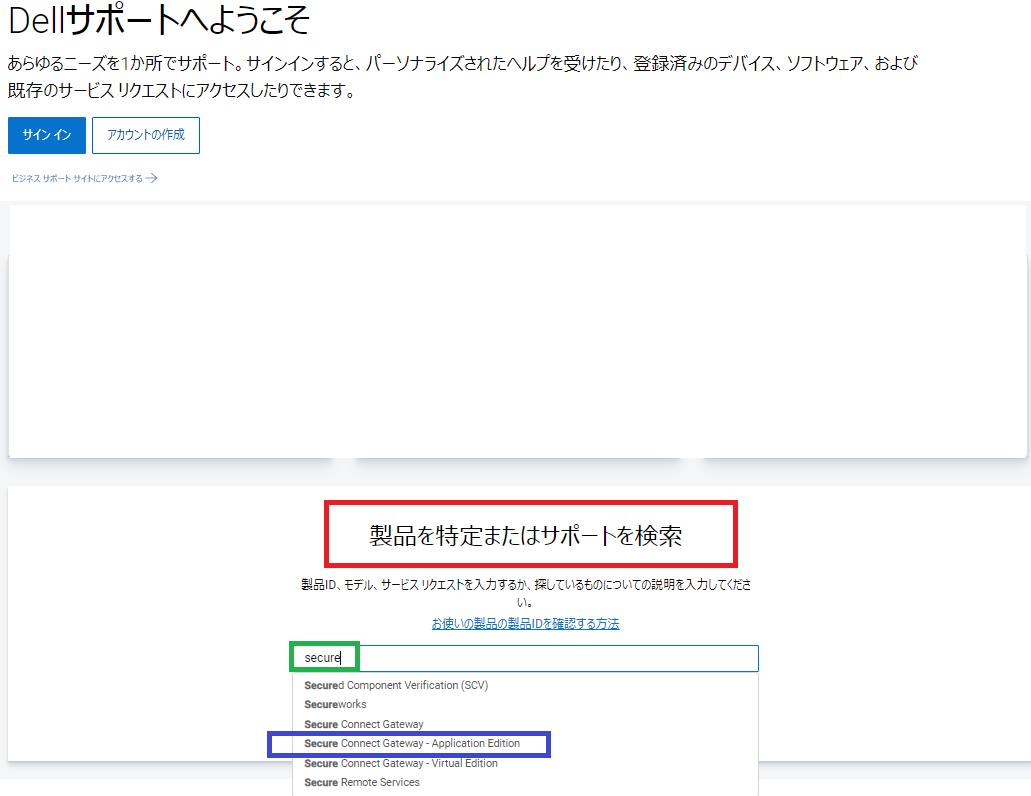
Task: Click the '製品を特定またはサポートを検索' heading
Action: 529,533
